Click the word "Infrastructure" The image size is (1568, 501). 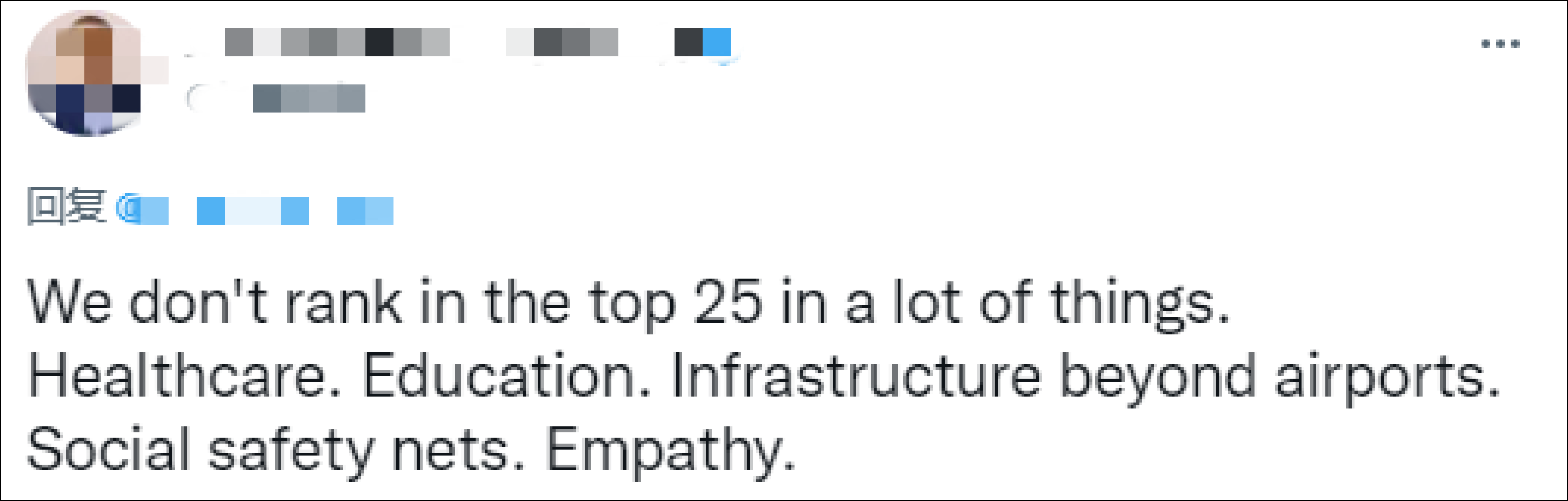pyautogui.click(x=857, y=375)
